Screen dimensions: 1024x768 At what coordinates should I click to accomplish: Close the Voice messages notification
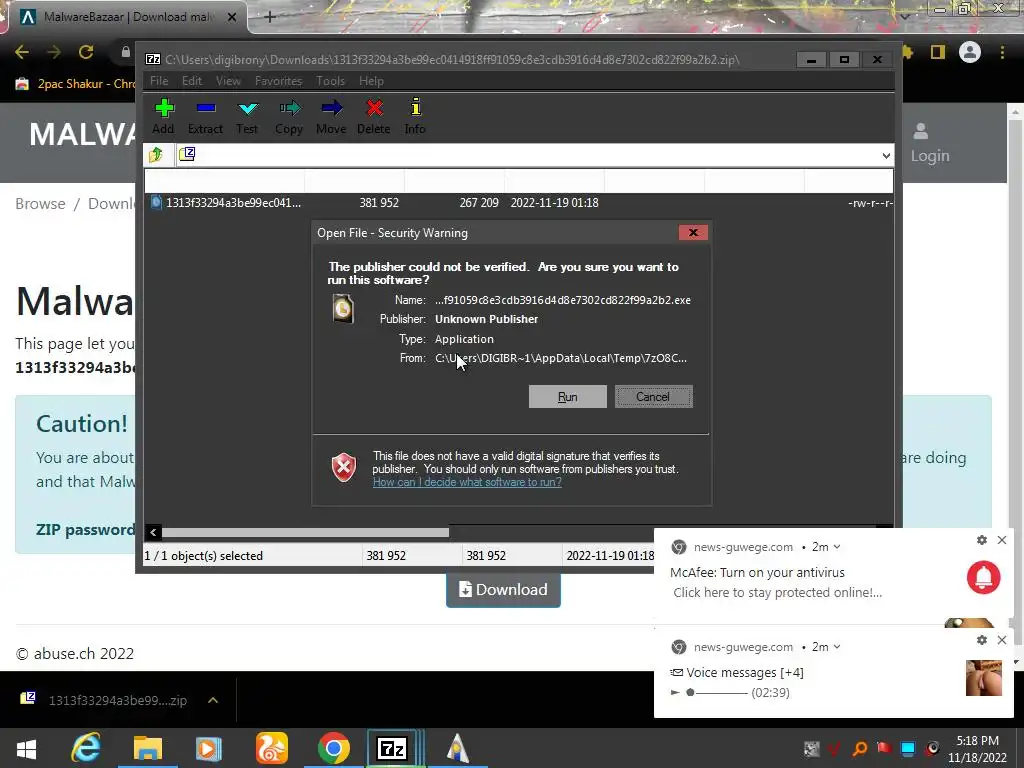(x=1002, y=640)
